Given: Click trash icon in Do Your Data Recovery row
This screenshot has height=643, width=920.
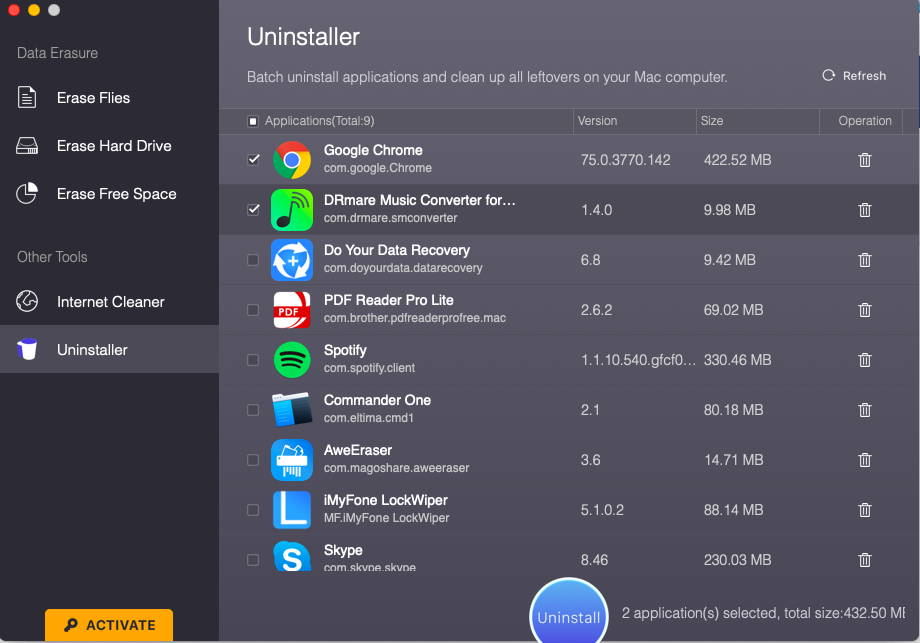Looking at the screenshot, I should (x=865, y=259).
